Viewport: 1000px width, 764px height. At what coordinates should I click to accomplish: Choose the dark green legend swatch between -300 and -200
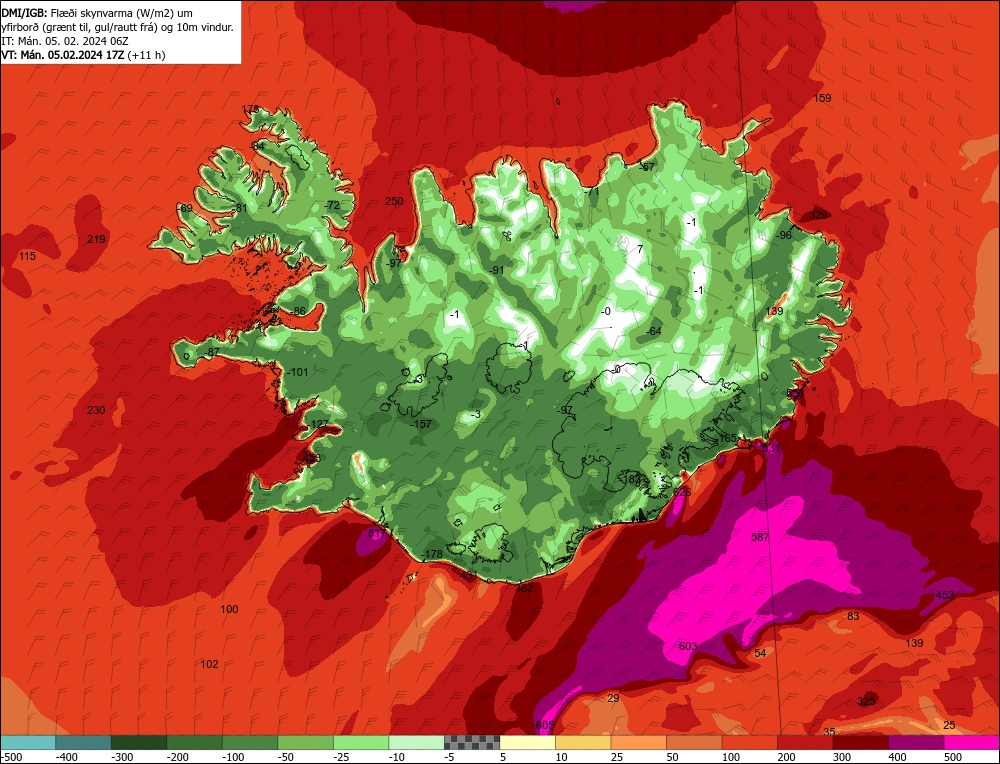tap(138, 742)
